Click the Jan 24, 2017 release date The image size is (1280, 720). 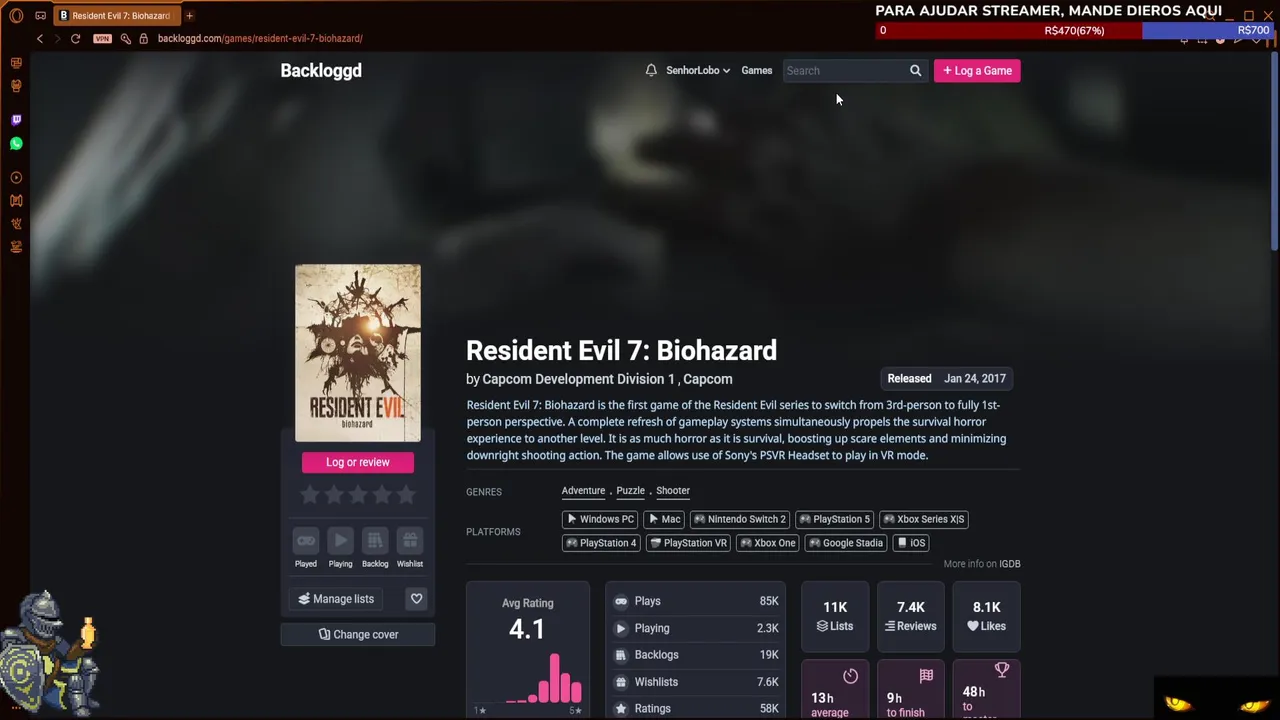975,379
